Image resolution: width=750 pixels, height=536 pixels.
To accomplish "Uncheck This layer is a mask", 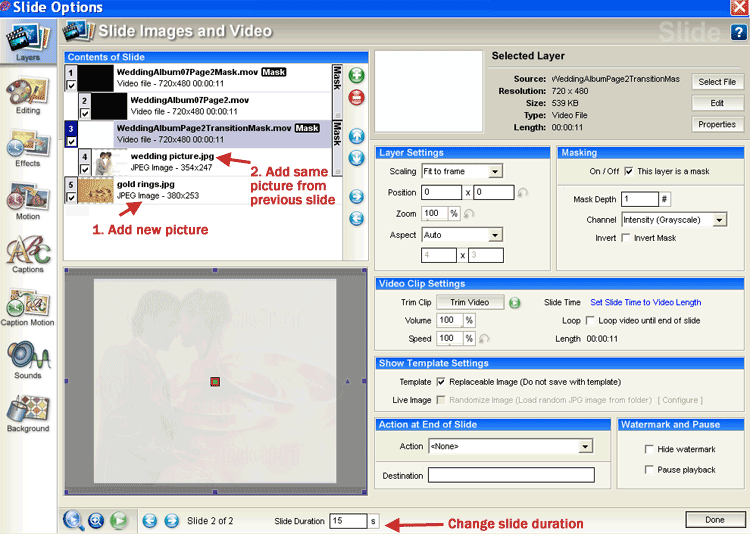I will [629, 171].
